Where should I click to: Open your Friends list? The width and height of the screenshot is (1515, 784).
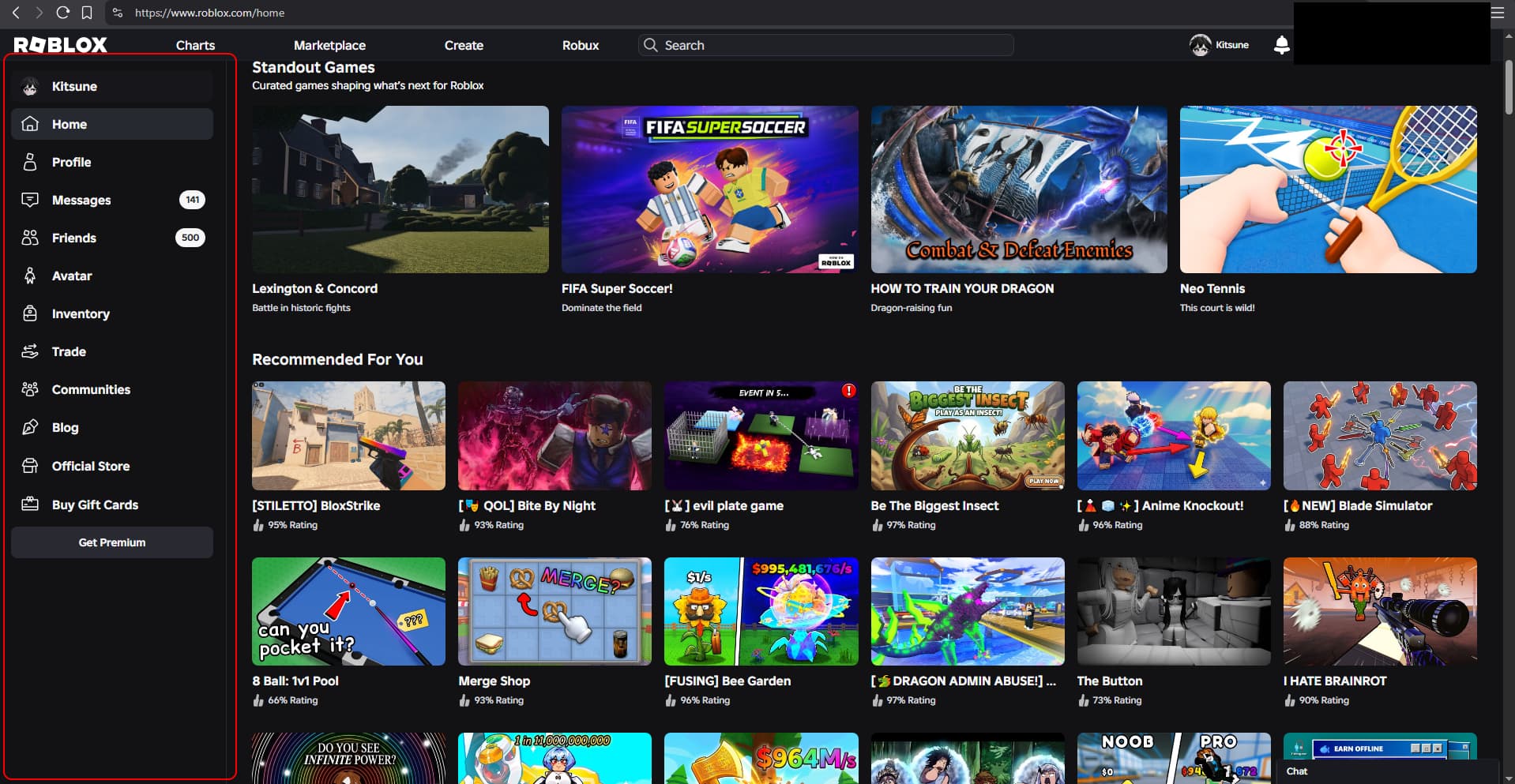tap(73, 238)
